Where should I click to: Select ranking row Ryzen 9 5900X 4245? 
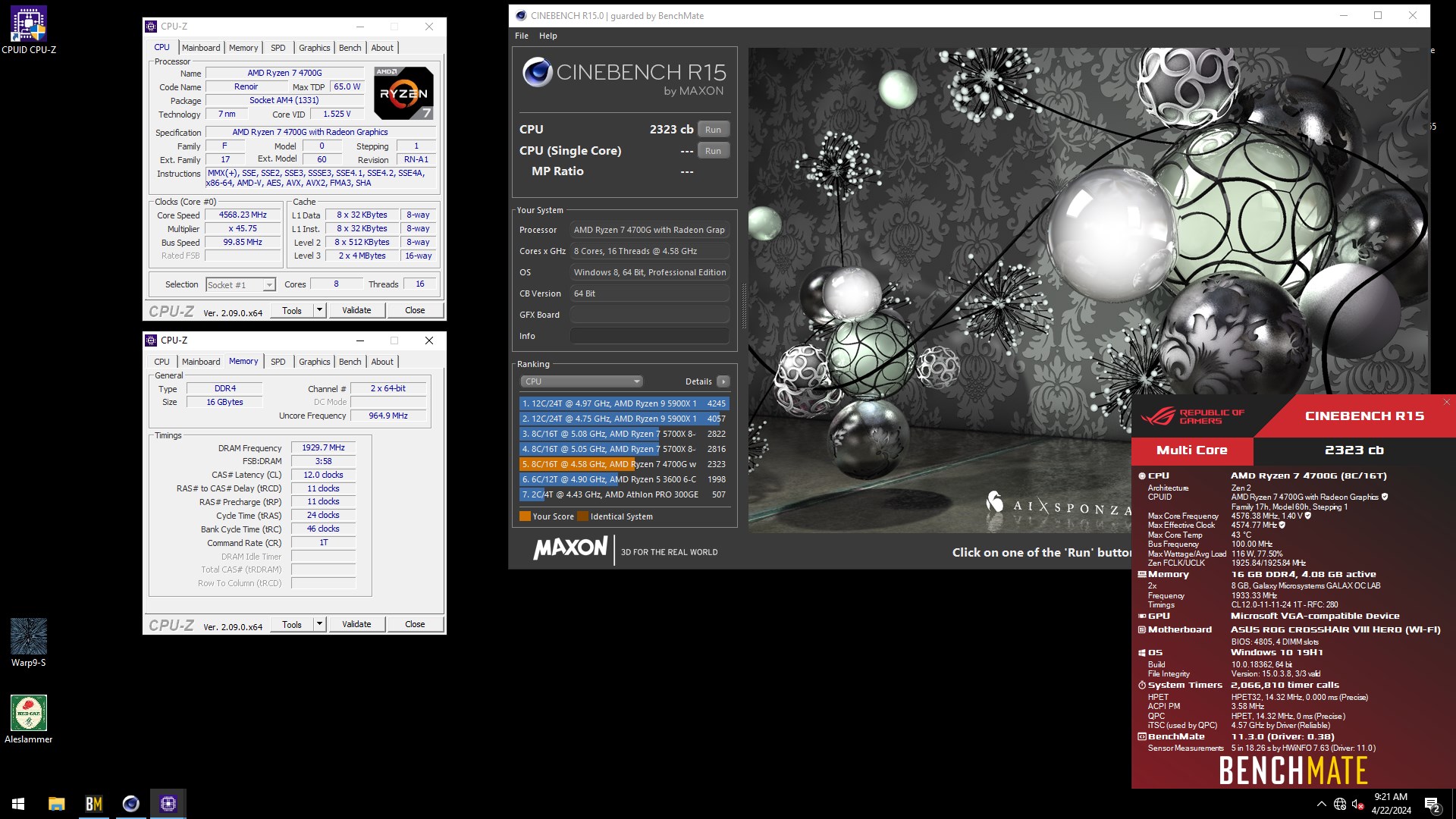624,403
